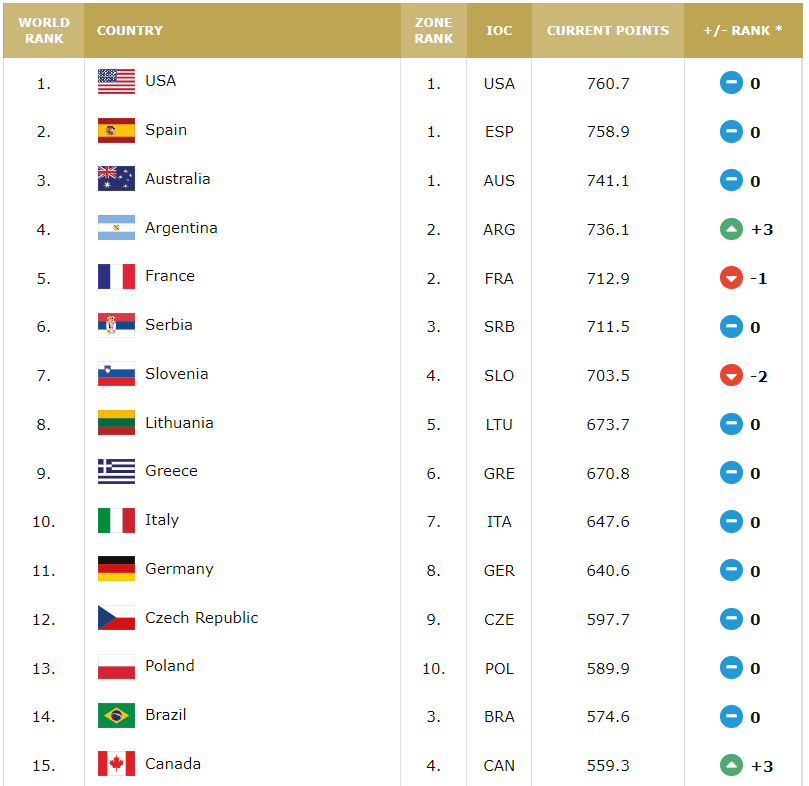809x786 pixels.
Task: Sort by the World Rank column header
Action: pyautogui.click(x=43, y=30)
